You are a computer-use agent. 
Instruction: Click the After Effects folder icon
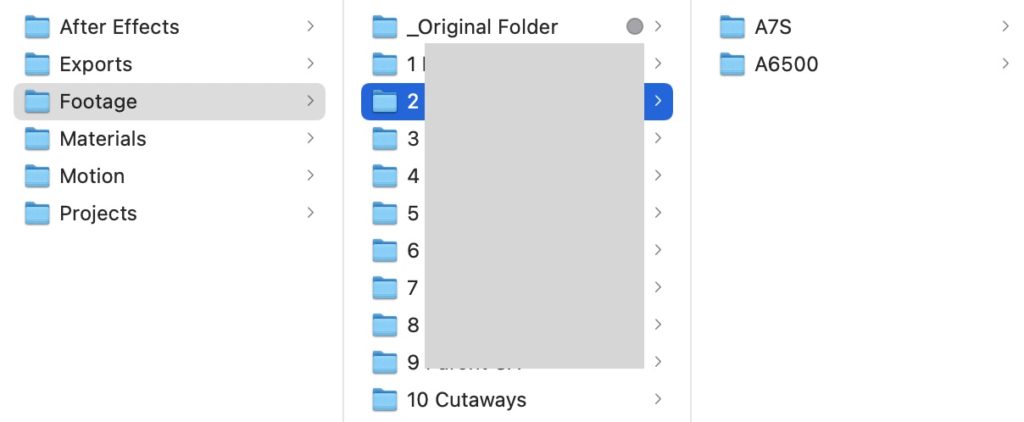pos(37,27)
